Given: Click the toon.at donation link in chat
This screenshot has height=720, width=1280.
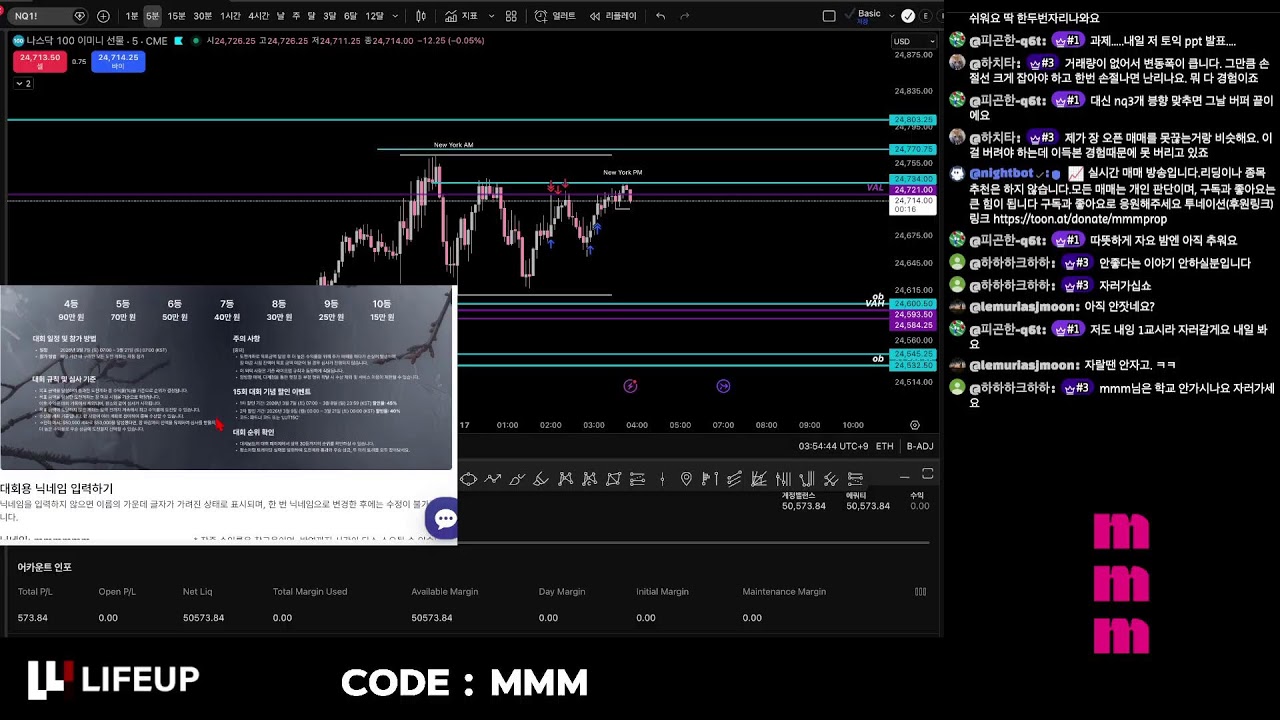Looking at the screenshot, I should (1080, 219).
